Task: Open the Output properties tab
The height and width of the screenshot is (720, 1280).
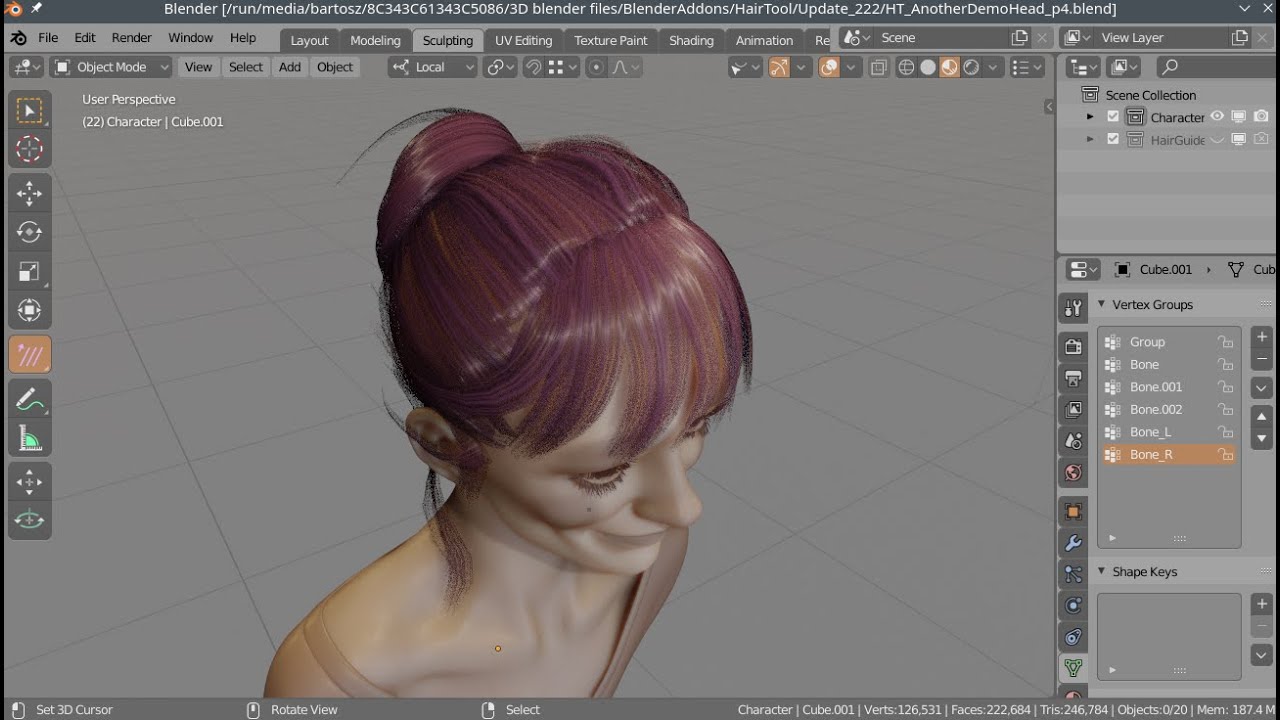Action: point(1073,379)
